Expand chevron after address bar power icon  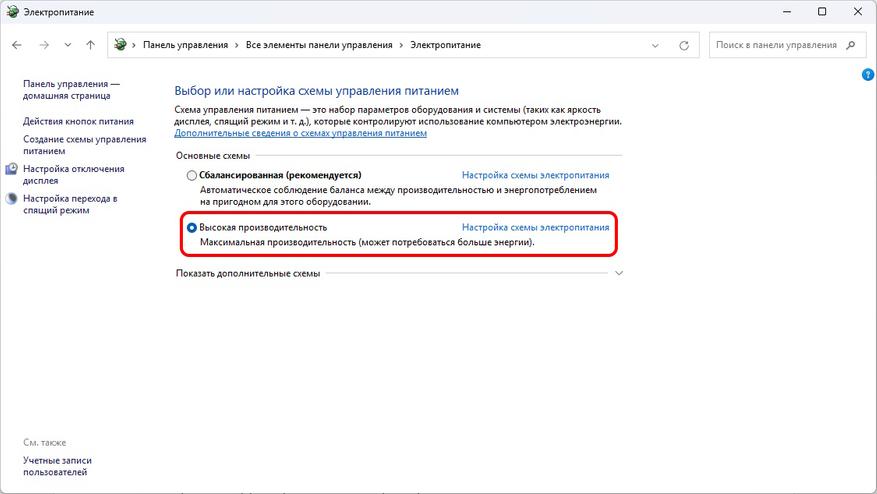click(134, 45)
